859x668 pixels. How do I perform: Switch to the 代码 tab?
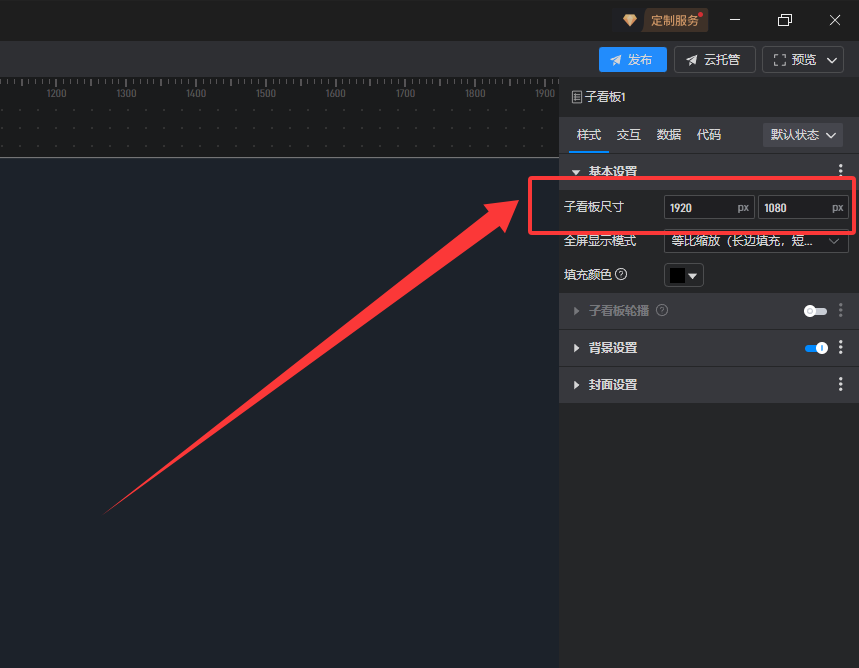pyautogui.click(x=708, y=135)
